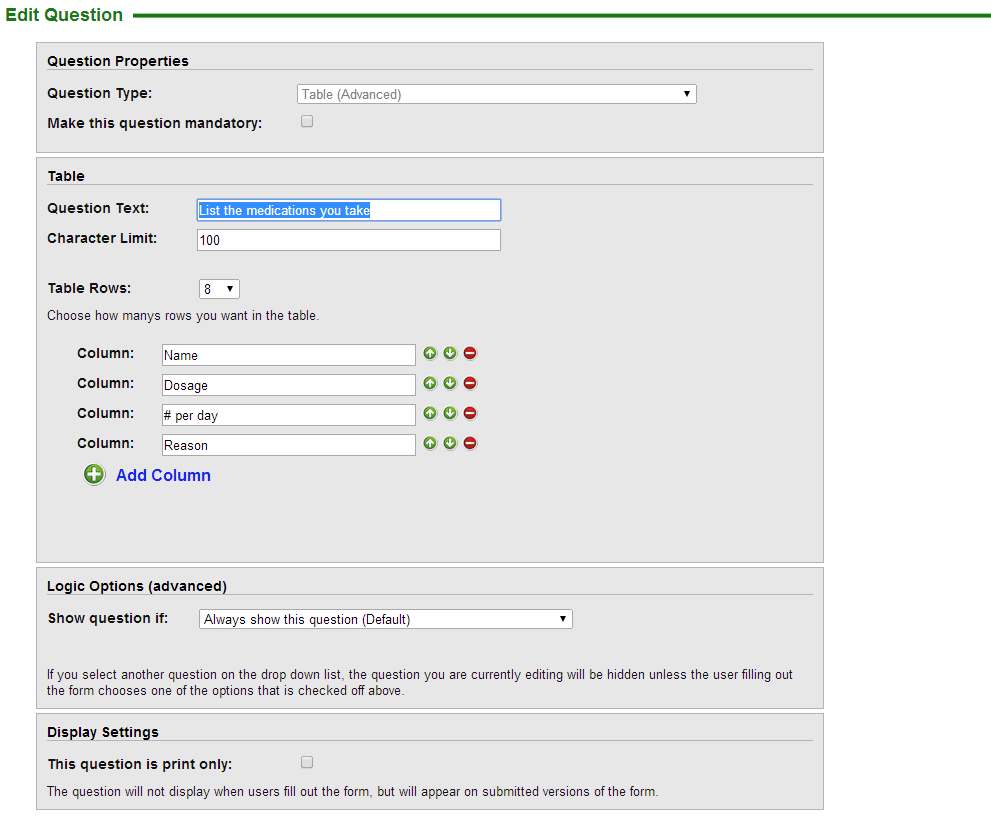Image resolution: width=991 pixels, height=820 pixels.
Task: Click the 'Character Limit:' label
Action: click(102, 238)
